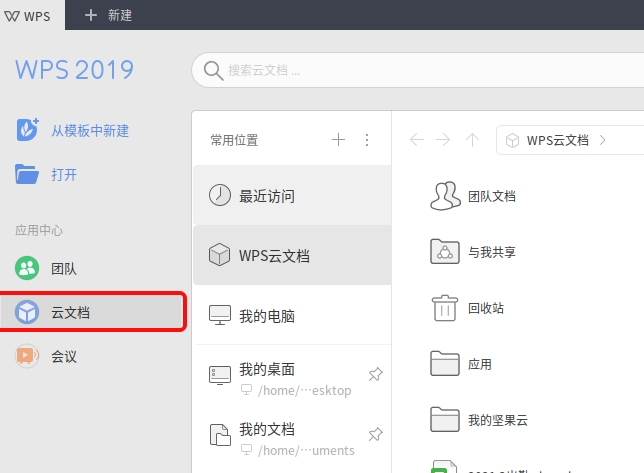Toggle the pin for 我的文档
Image resolution: width=644 pixels, height=473 pixels.
pos(375,434)
